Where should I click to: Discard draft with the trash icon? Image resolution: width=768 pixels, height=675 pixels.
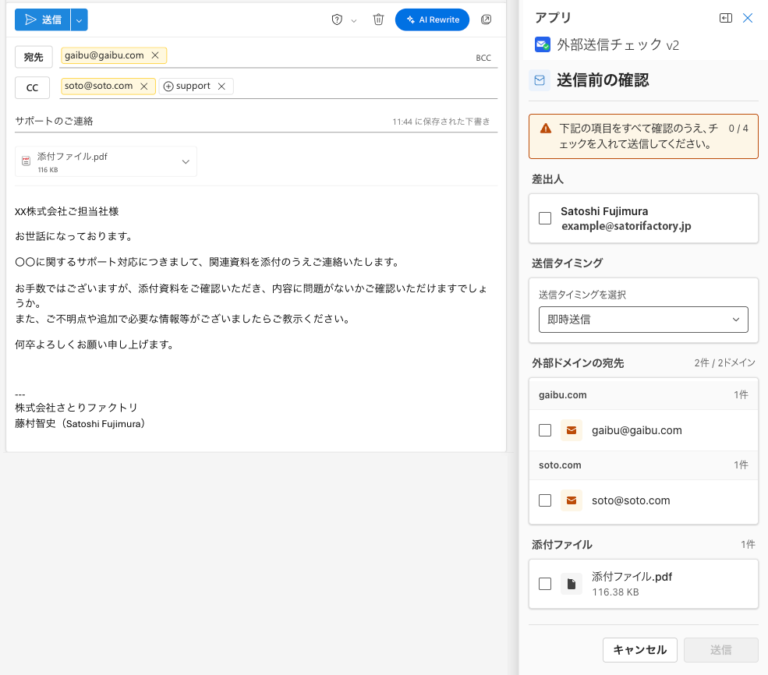(378, 20)
